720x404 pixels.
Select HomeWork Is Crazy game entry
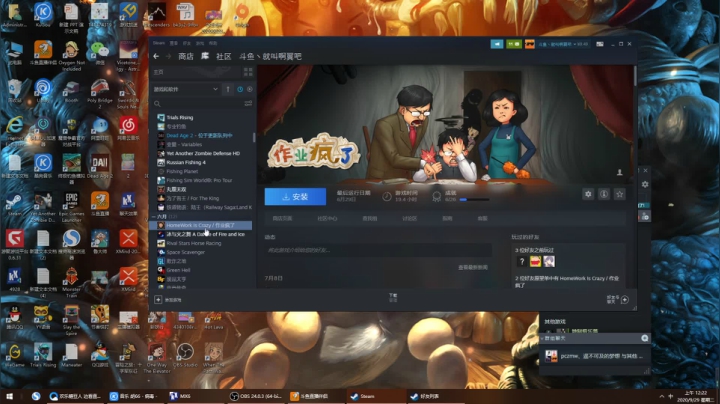[x=201, y=225]
